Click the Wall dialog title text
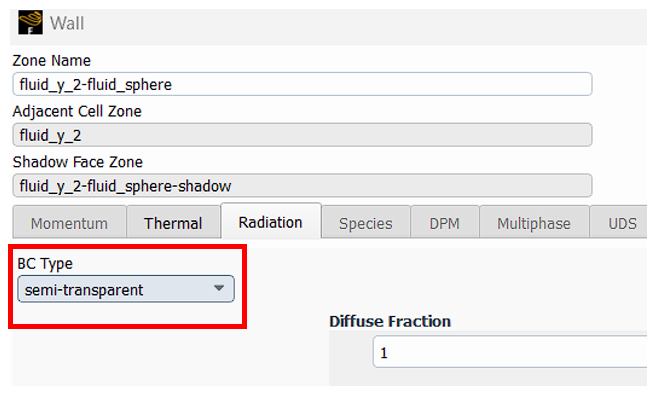This screenshot has width=651, height=396. click(x=67, y=23)
